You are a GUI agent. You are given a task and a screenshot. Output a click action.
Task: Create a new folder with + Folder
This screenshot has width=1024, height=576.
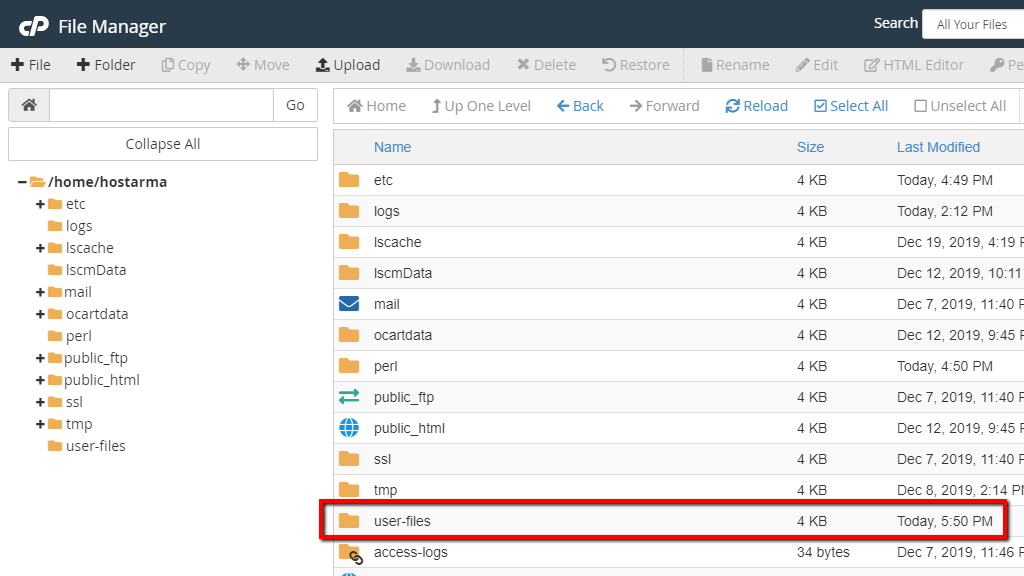click(106, 65)
